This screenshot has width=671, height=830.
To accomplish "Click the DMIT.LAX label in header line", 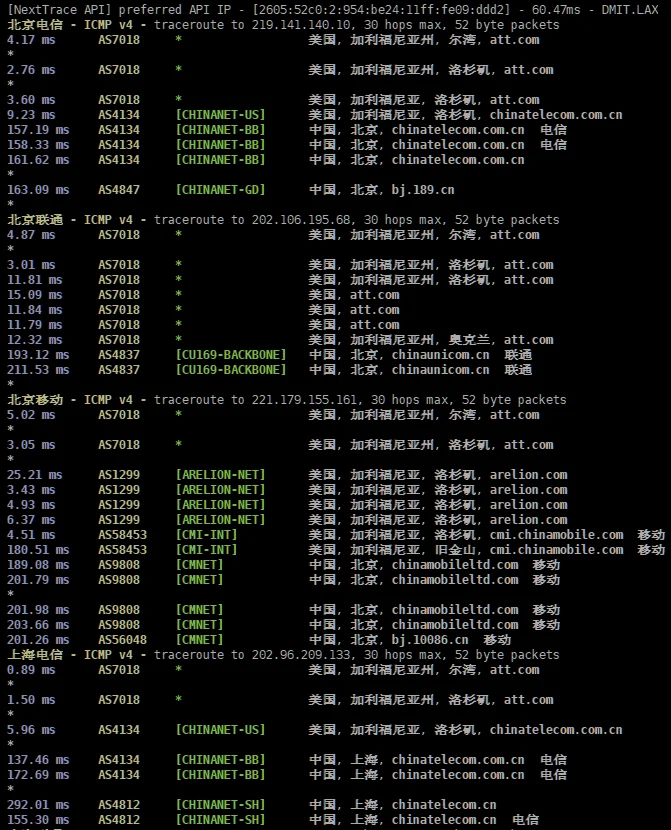I will (x=630, y=10).
